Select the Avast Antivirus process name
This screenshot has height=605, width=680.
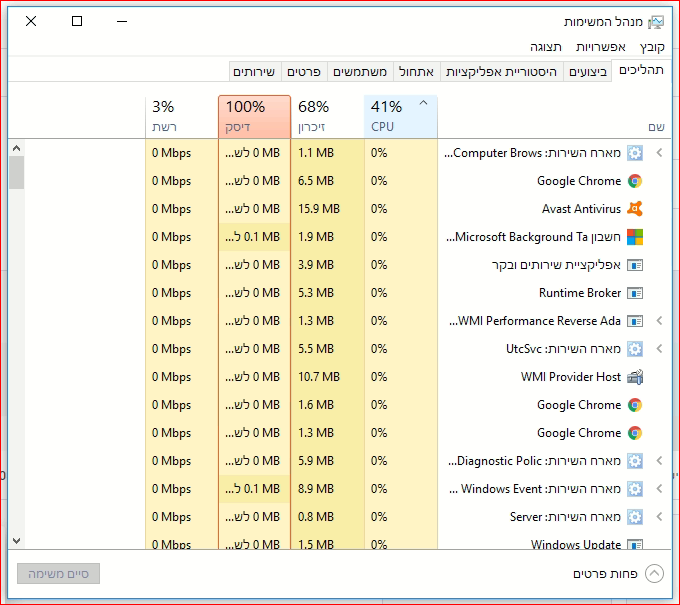pyautogui.click(x=581, y=209)
